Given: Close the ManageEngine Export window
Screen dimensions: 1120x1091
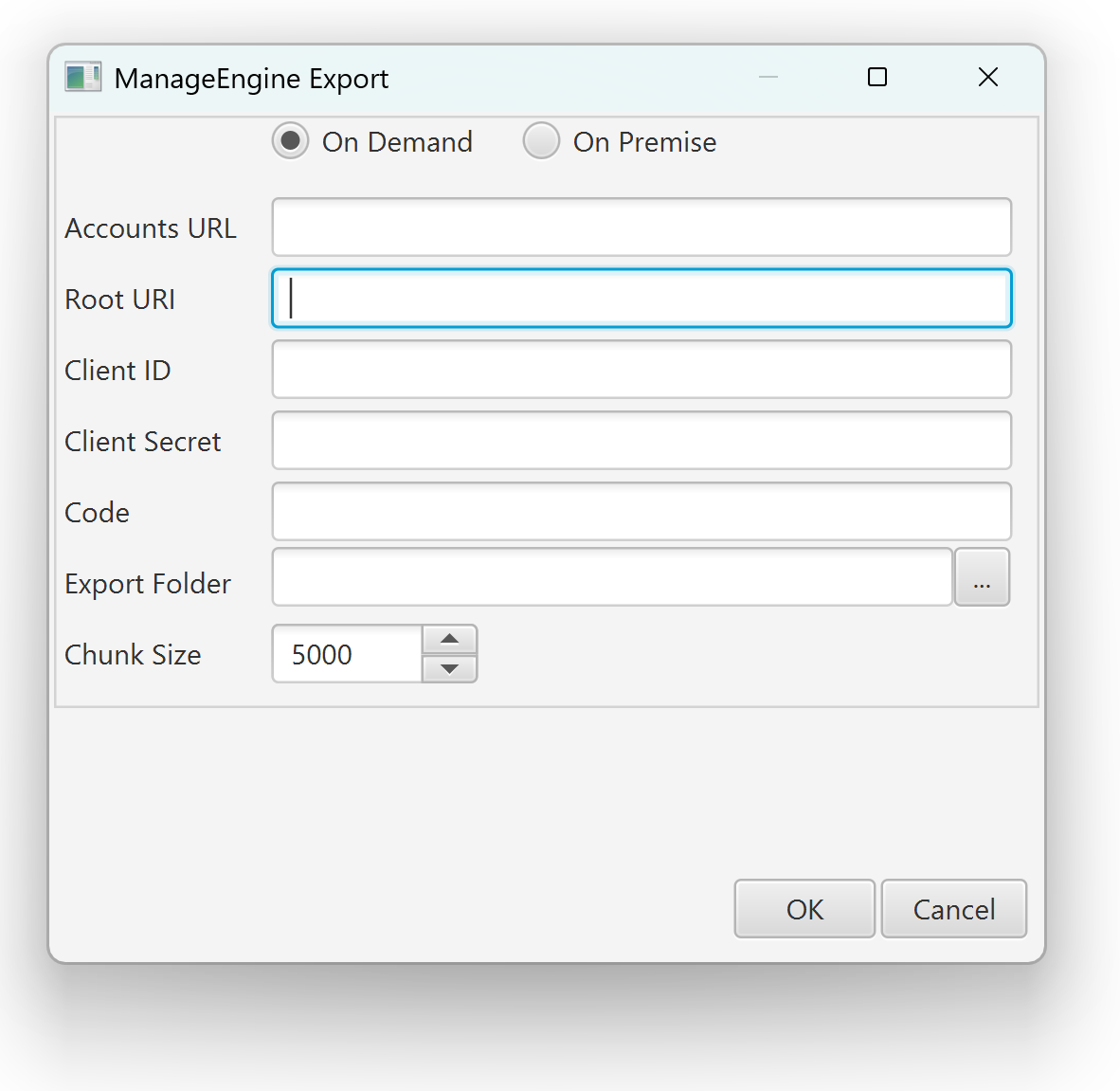Looking at the screenshot, I should [x=988, y=77].
